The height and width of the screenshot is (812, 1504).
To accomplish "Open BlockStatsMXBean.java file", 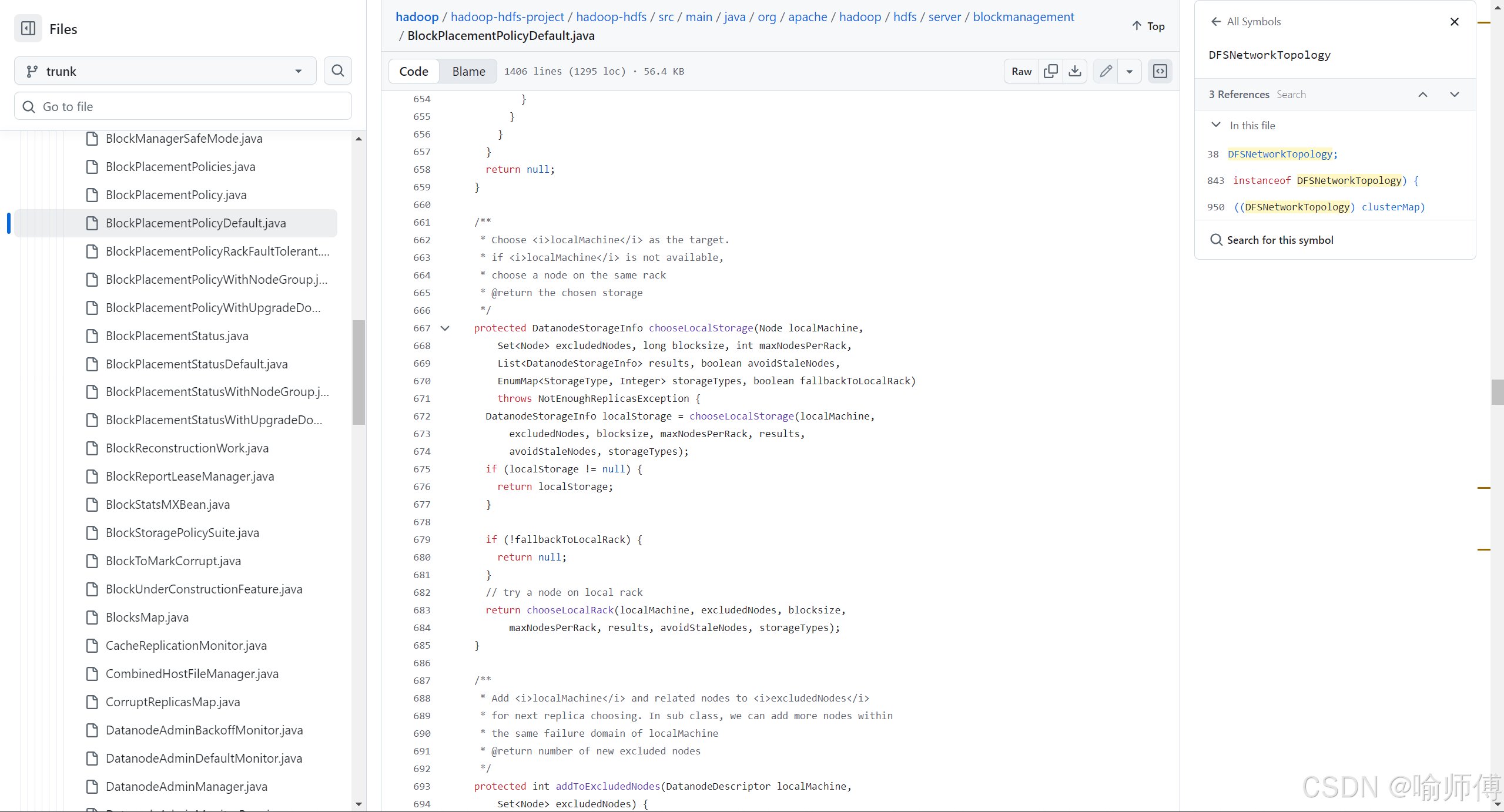I will pyautogui.click(x=168, y=505).
